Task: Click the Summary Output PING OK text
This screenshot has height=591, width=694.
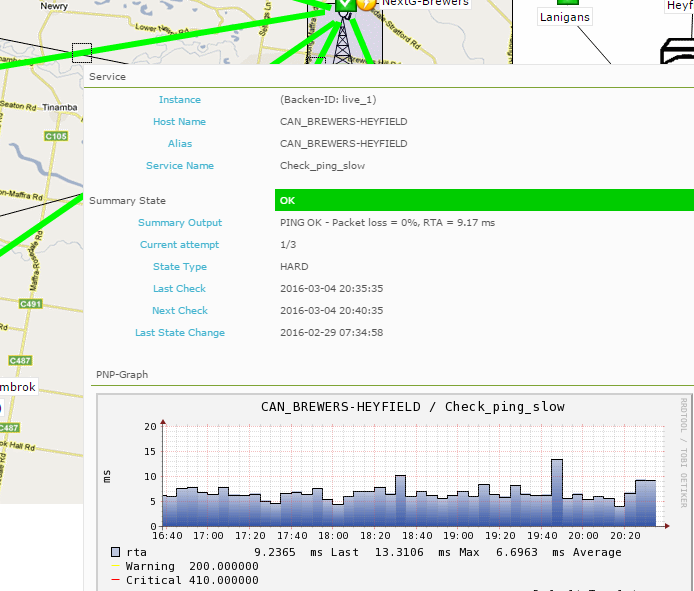Action: [x=388, y=223]
